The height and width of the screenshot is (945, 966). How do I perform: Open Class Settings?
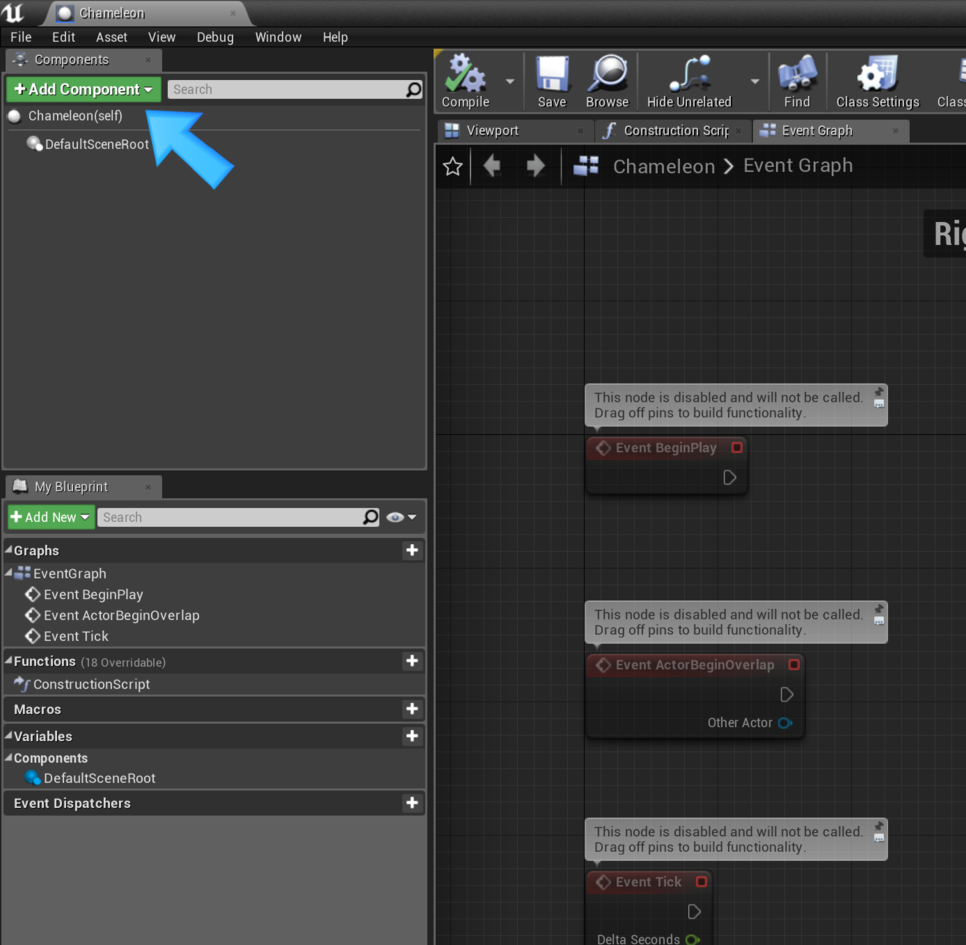pyautogui.click(x=877, y=81)
